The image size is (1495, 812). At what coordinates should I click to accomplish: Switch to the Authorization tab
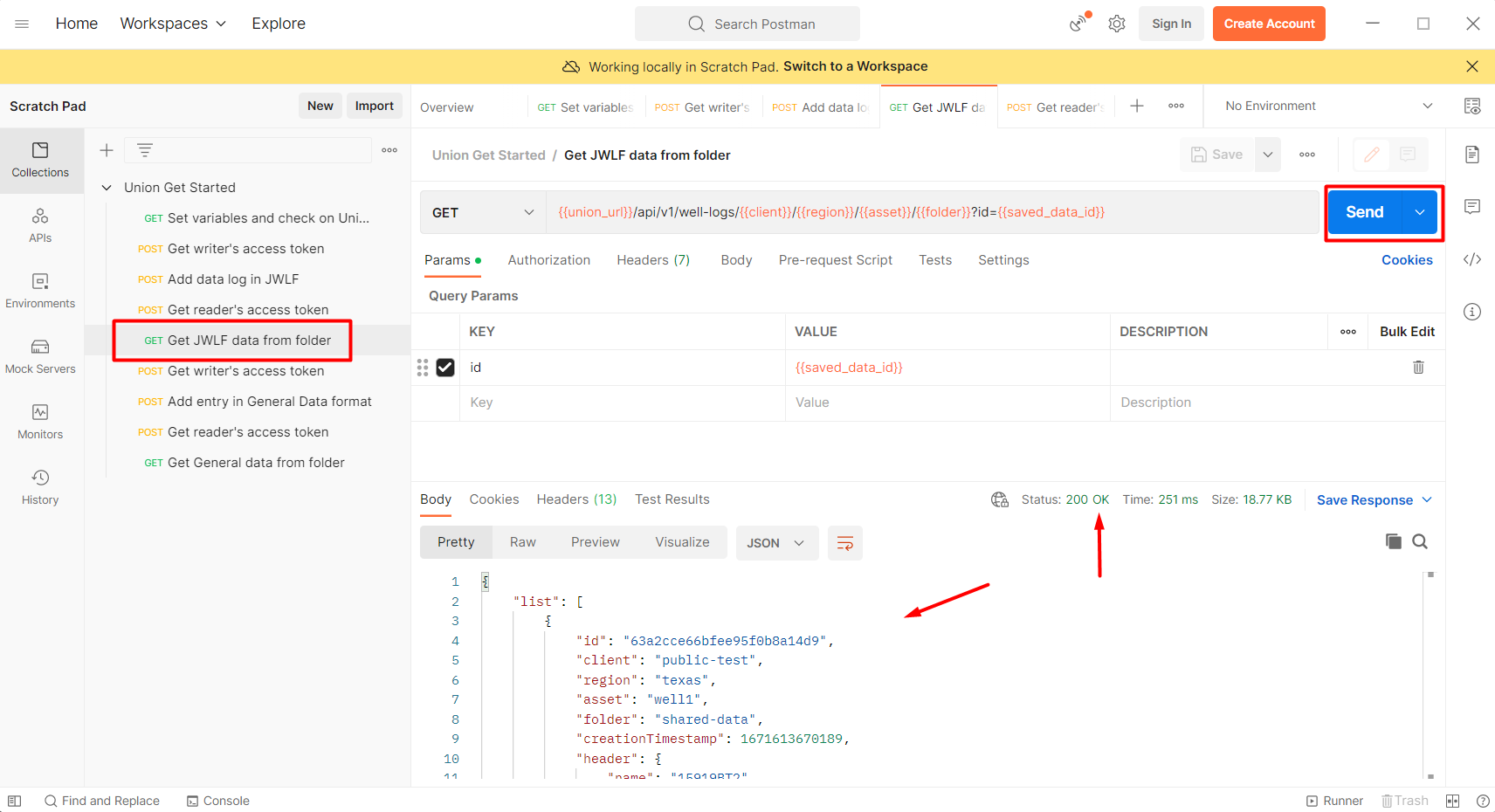(548, 260)
